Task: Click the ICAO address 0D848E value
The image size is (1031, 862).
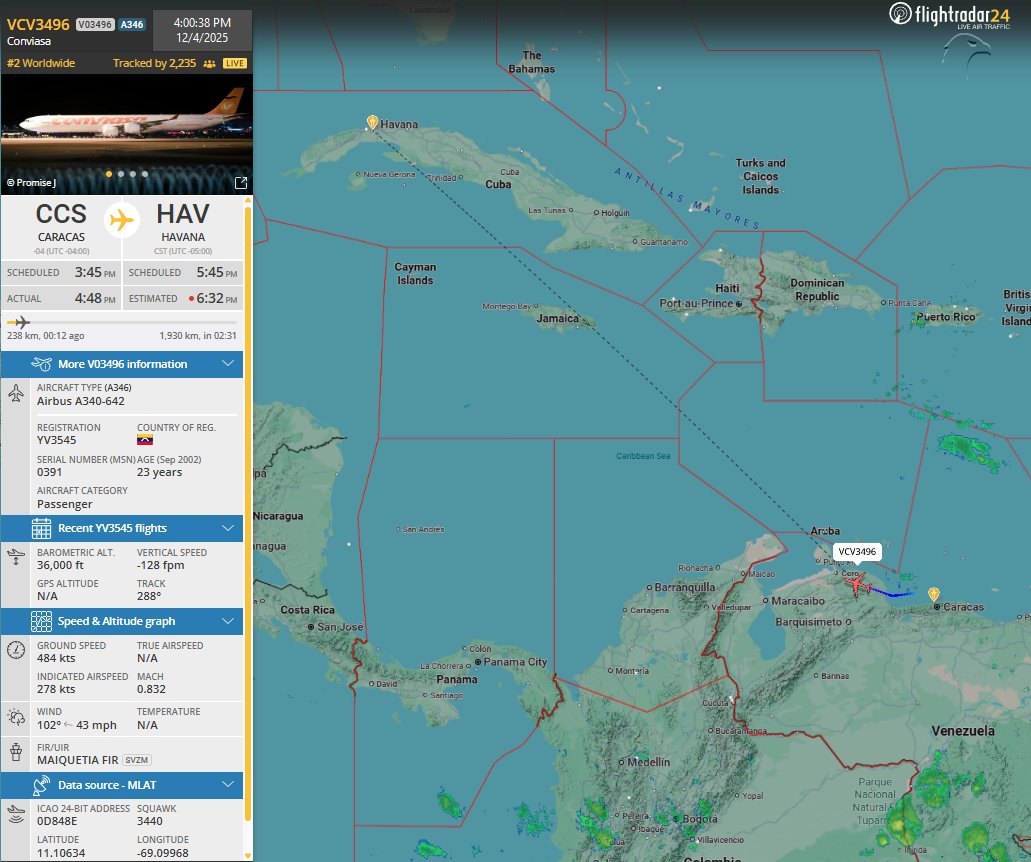Action: (x=57, y=821)
